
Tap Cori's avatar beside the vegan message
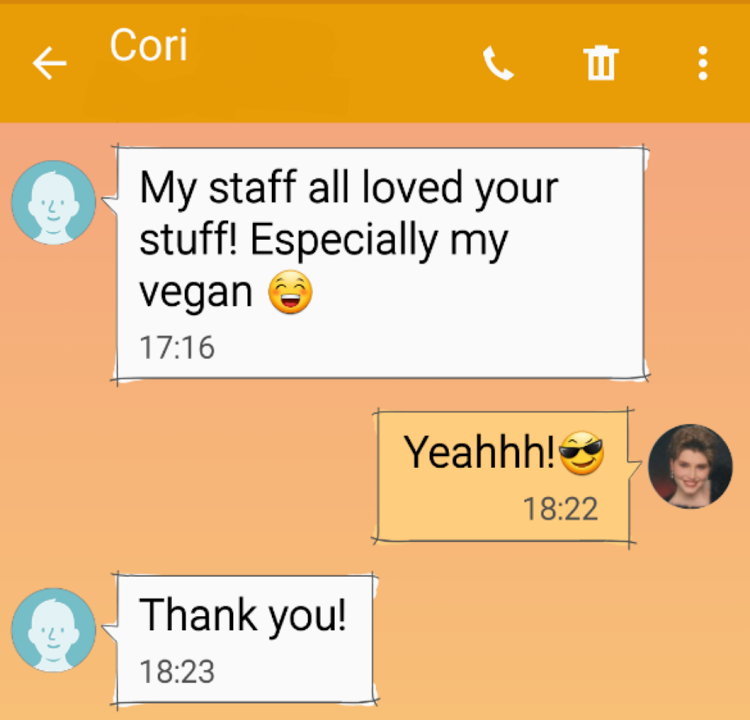(54, 202)
